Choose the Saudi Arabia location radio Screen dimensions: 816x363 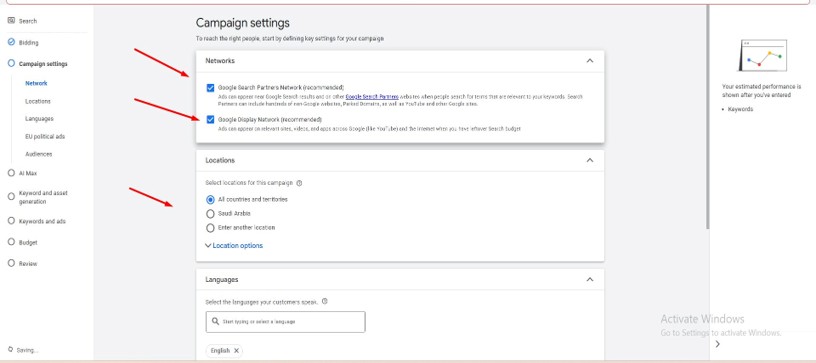(210, 213)
